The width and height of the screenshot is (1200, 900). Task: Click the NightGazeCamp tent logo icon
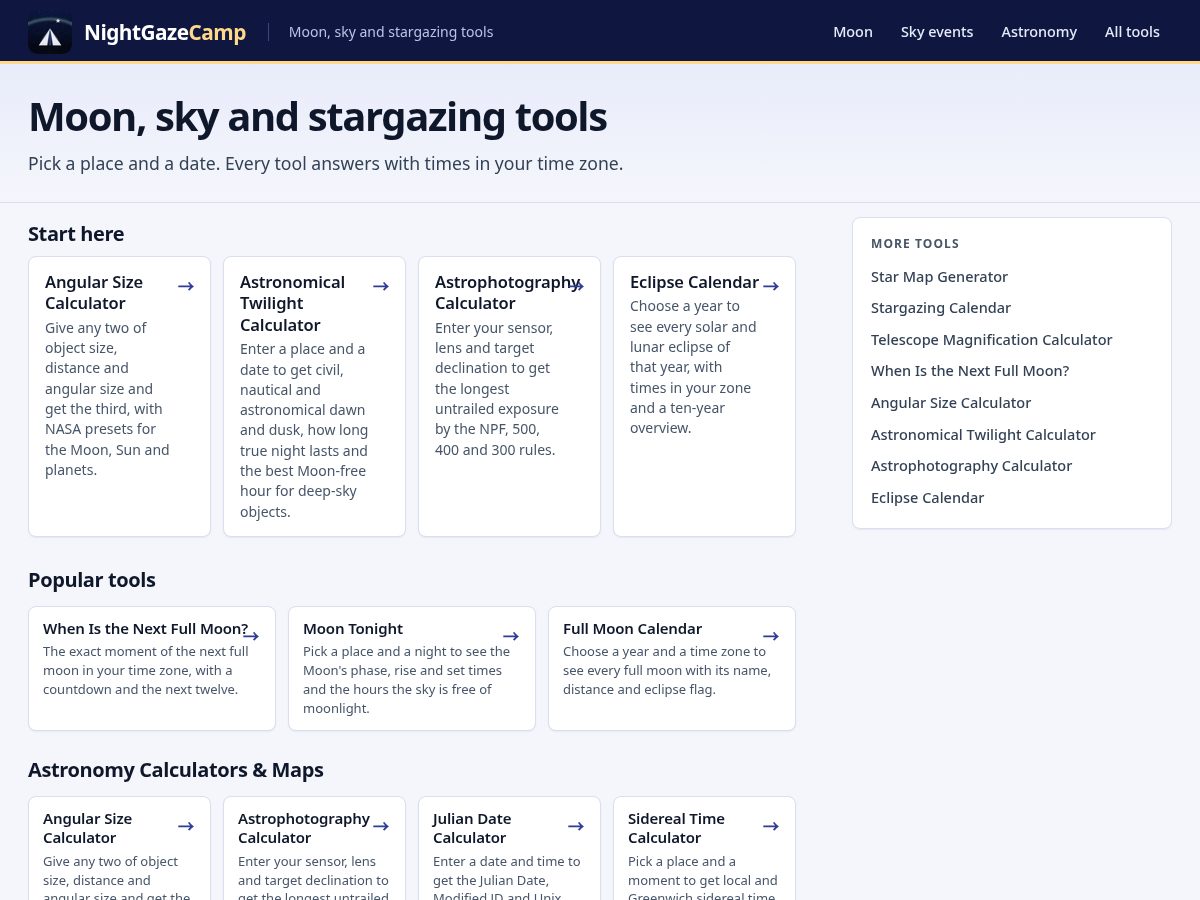50,32
